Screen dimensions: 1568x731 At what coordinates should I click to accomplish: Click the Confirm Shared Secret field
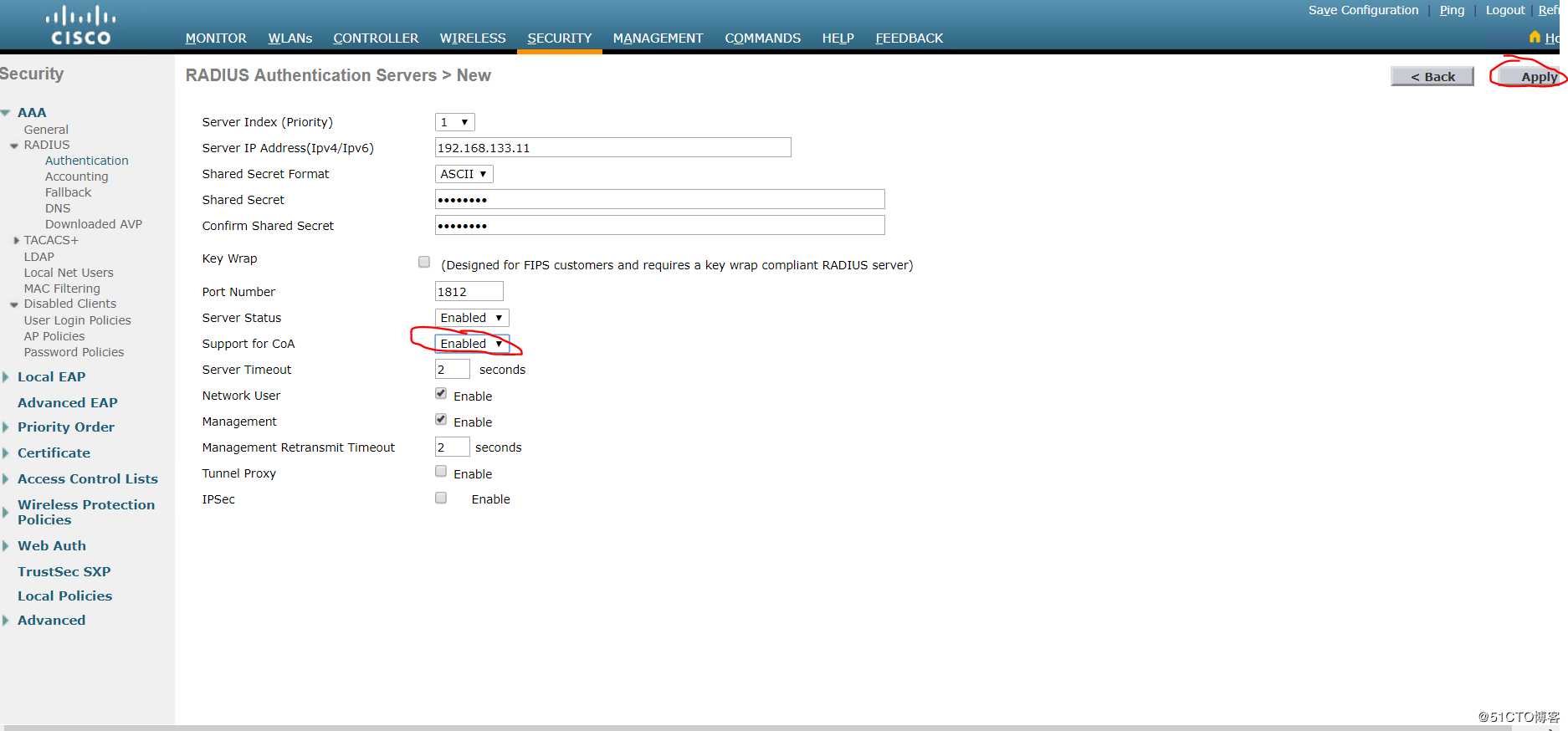[x=659, y=226]
